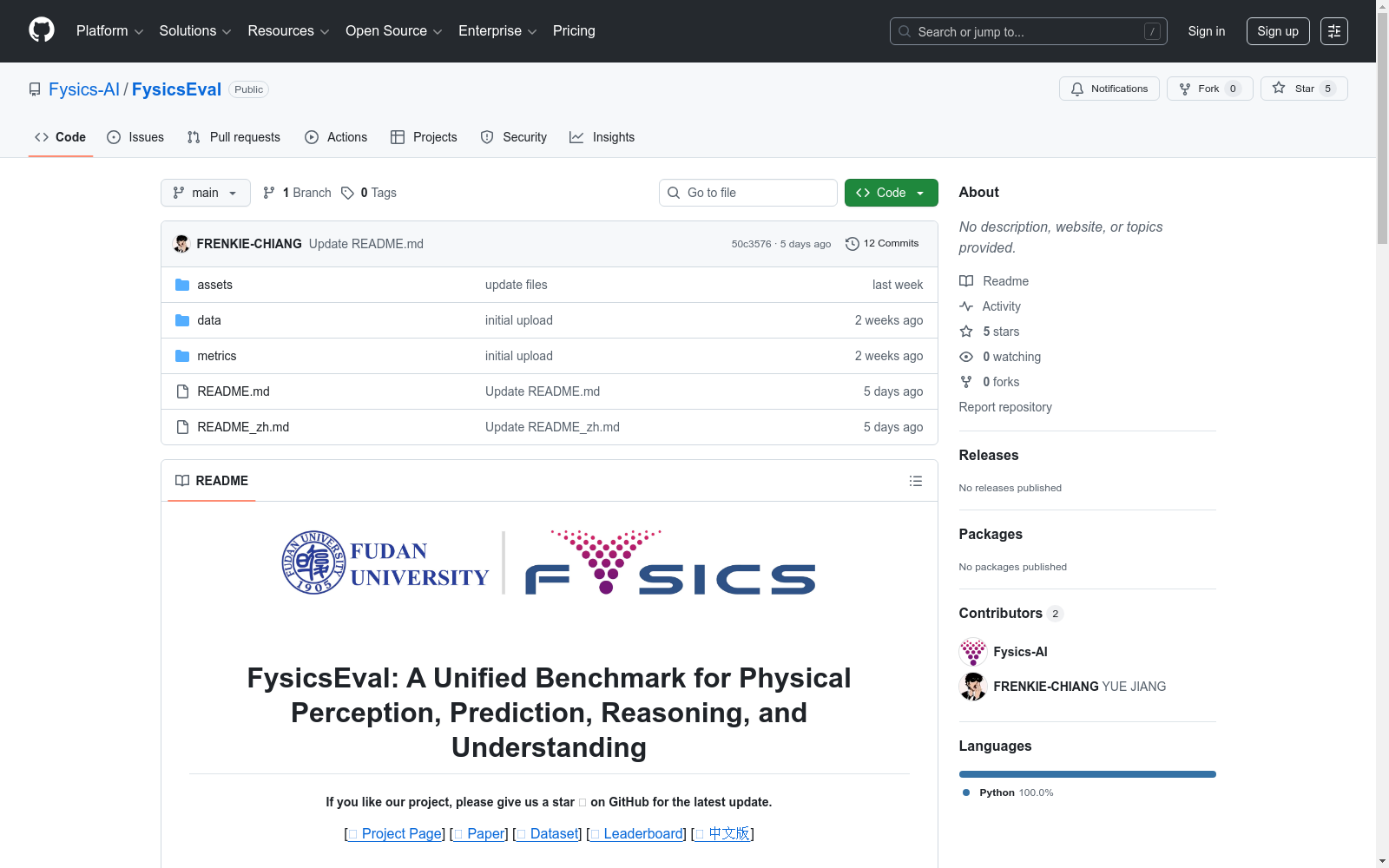This screenshot has height=868, width=1389.
Task: Click the commit history clock icon
Action: [x=852, y=244]
